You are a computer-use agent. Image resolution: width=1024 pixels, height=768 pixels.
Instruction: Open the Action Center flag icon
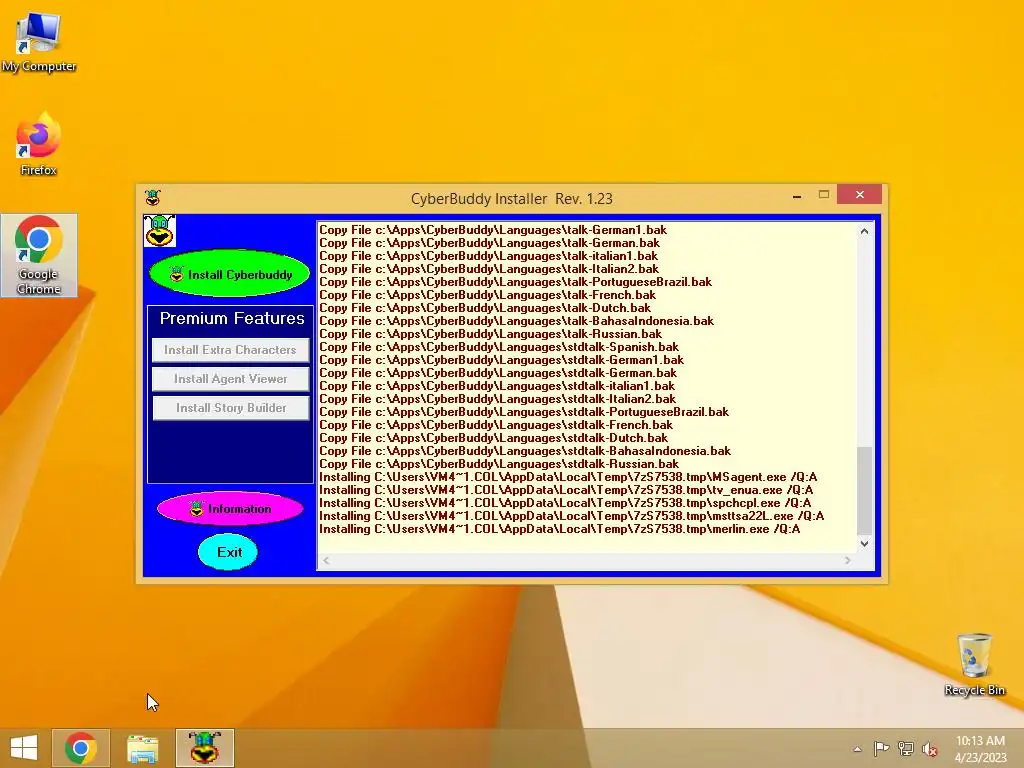click(881, 749)
